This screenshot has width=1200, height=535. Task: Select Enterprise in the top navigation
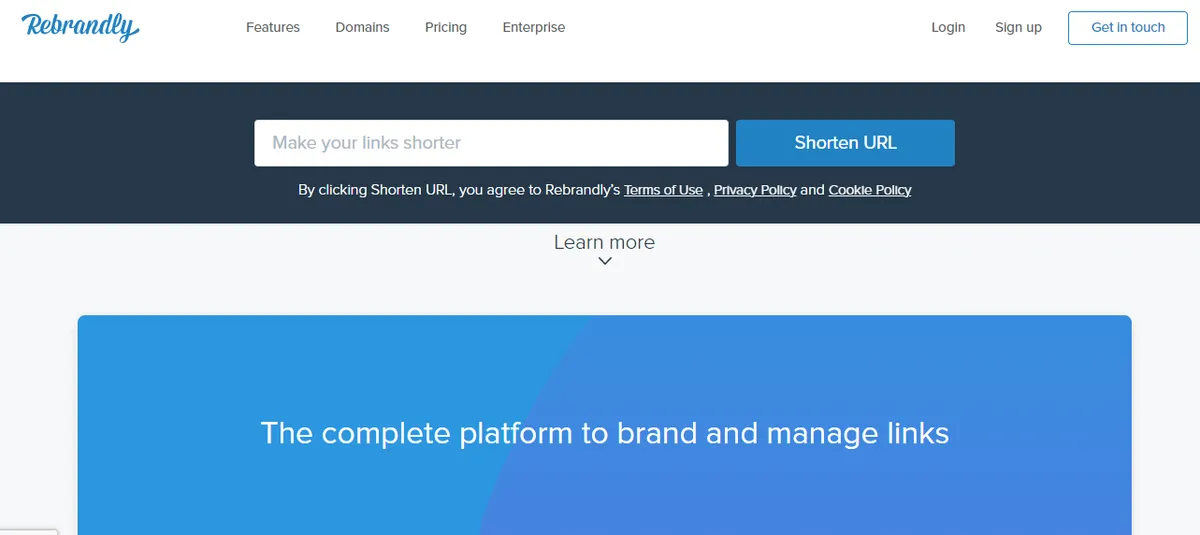533,27
